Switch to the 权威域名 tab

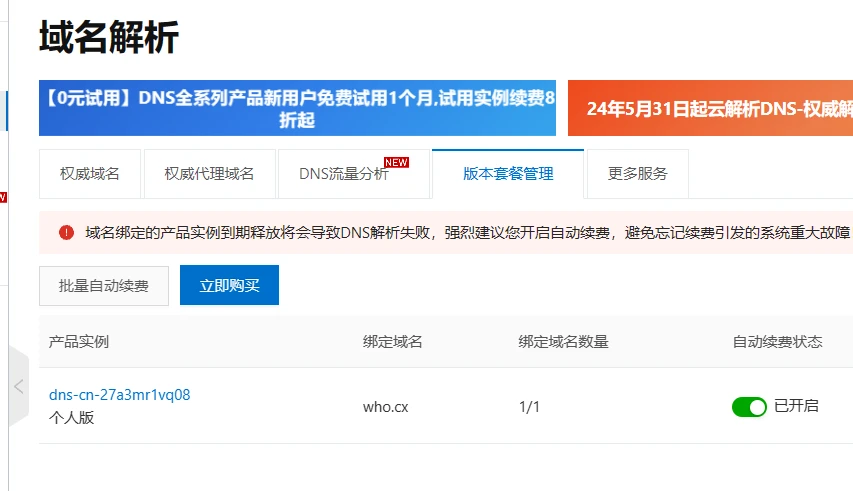89,174
